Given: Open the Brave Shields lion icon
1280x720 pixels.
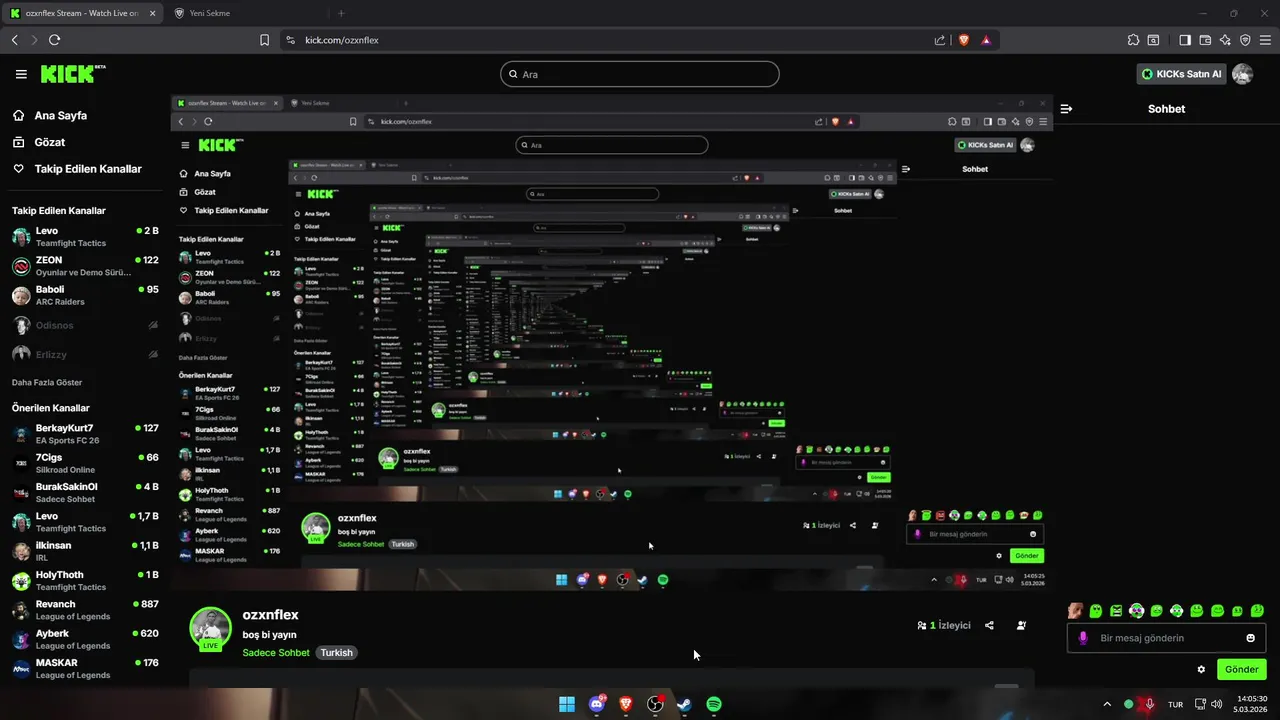Looking at the screenshot, I should tap(964, 40).
